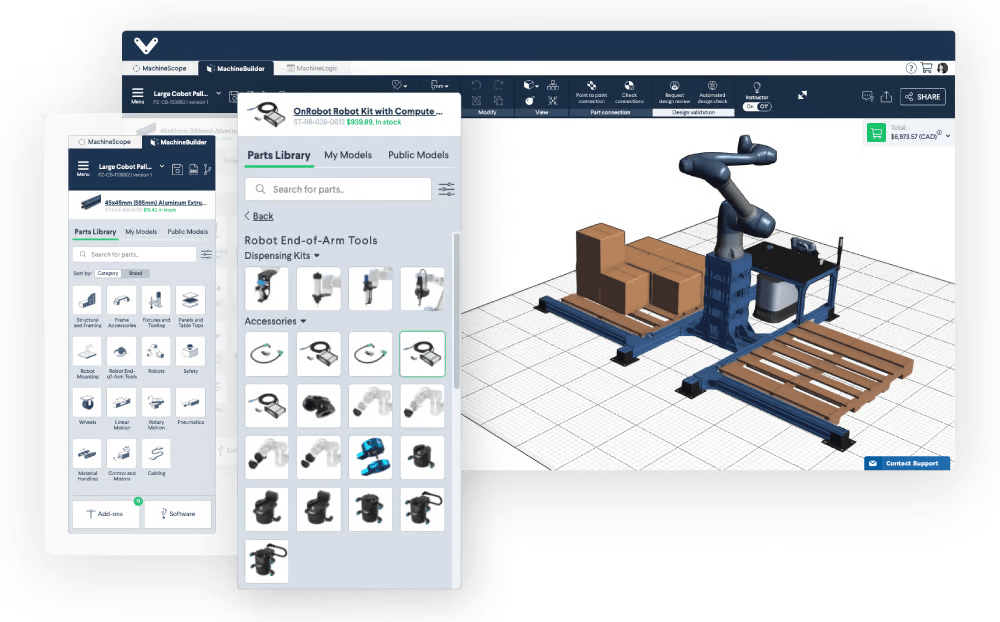
Task: Open Public Models tab in middle panel
Action: click(x=418, y=155)
